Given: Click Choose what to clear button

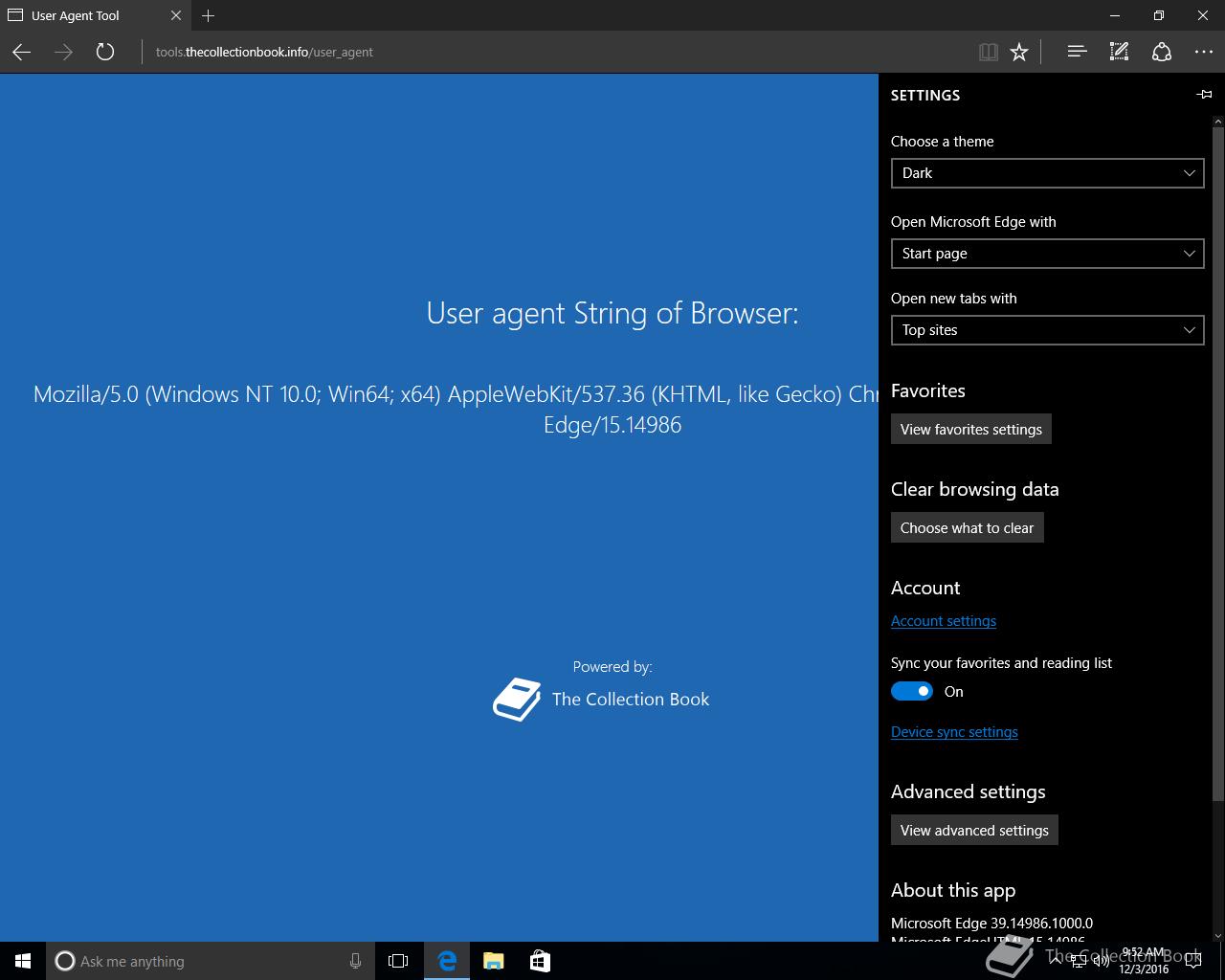Looking at the screenshot, I should coord(968,527).
